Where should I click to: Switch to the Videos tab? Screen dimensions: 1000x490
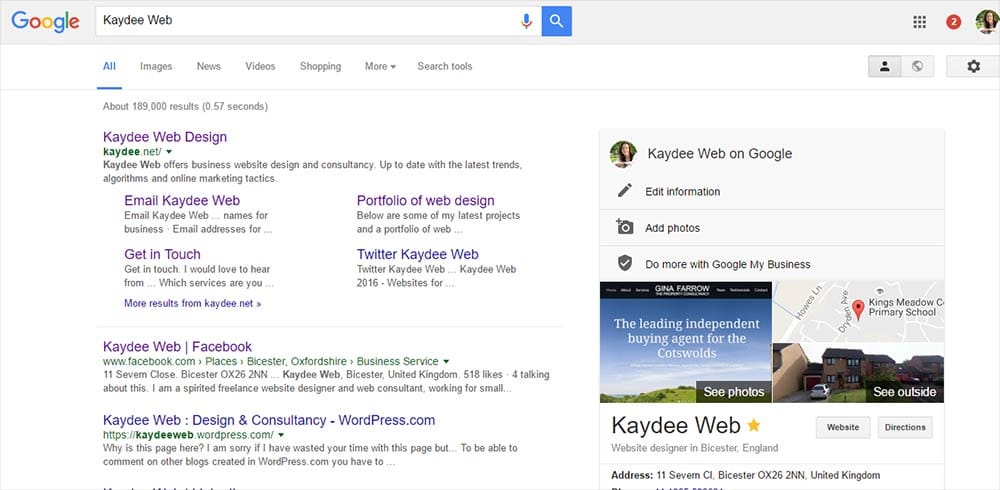coord(260,66)
